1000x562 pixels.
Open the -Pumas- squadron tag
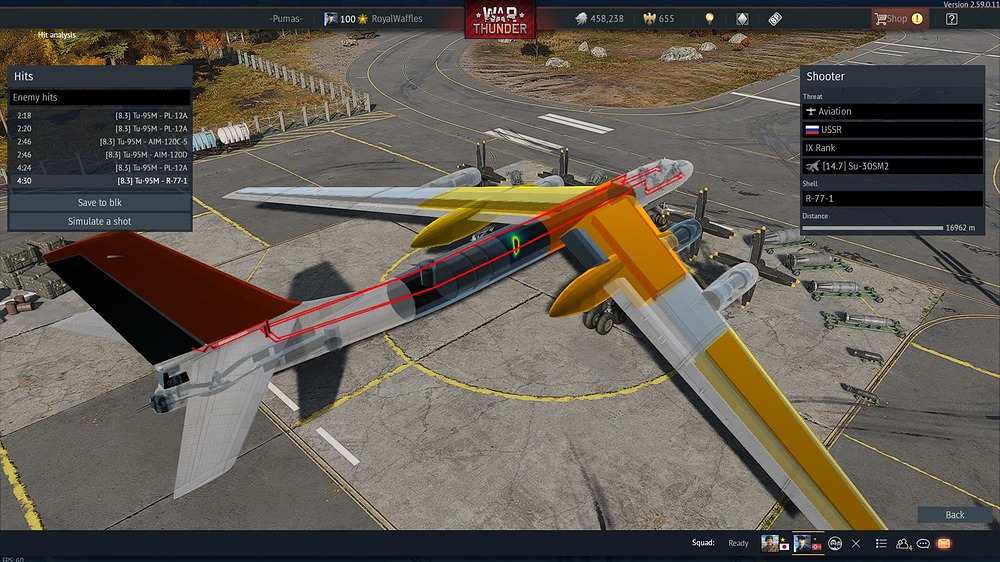click(x=286, y=18)
